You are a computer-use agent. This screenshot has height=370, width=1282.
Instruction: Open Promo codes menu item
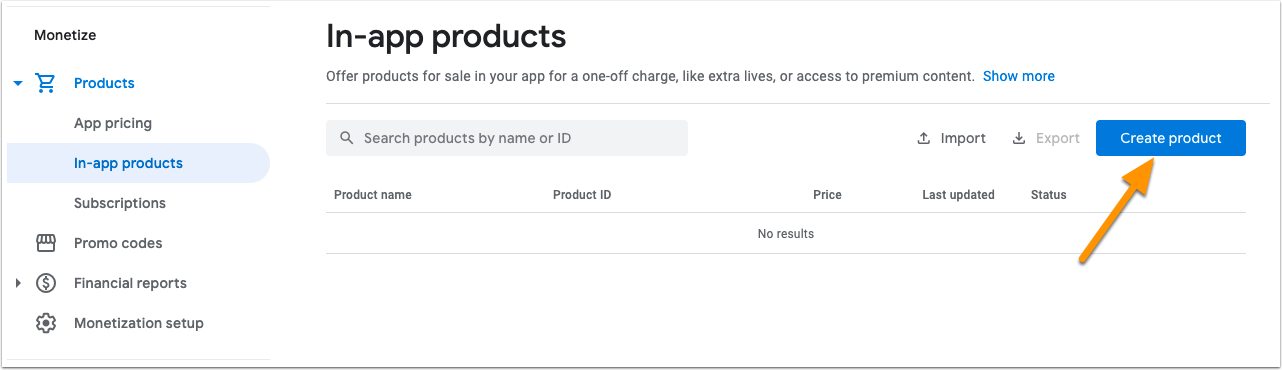[x=118, y=243]
